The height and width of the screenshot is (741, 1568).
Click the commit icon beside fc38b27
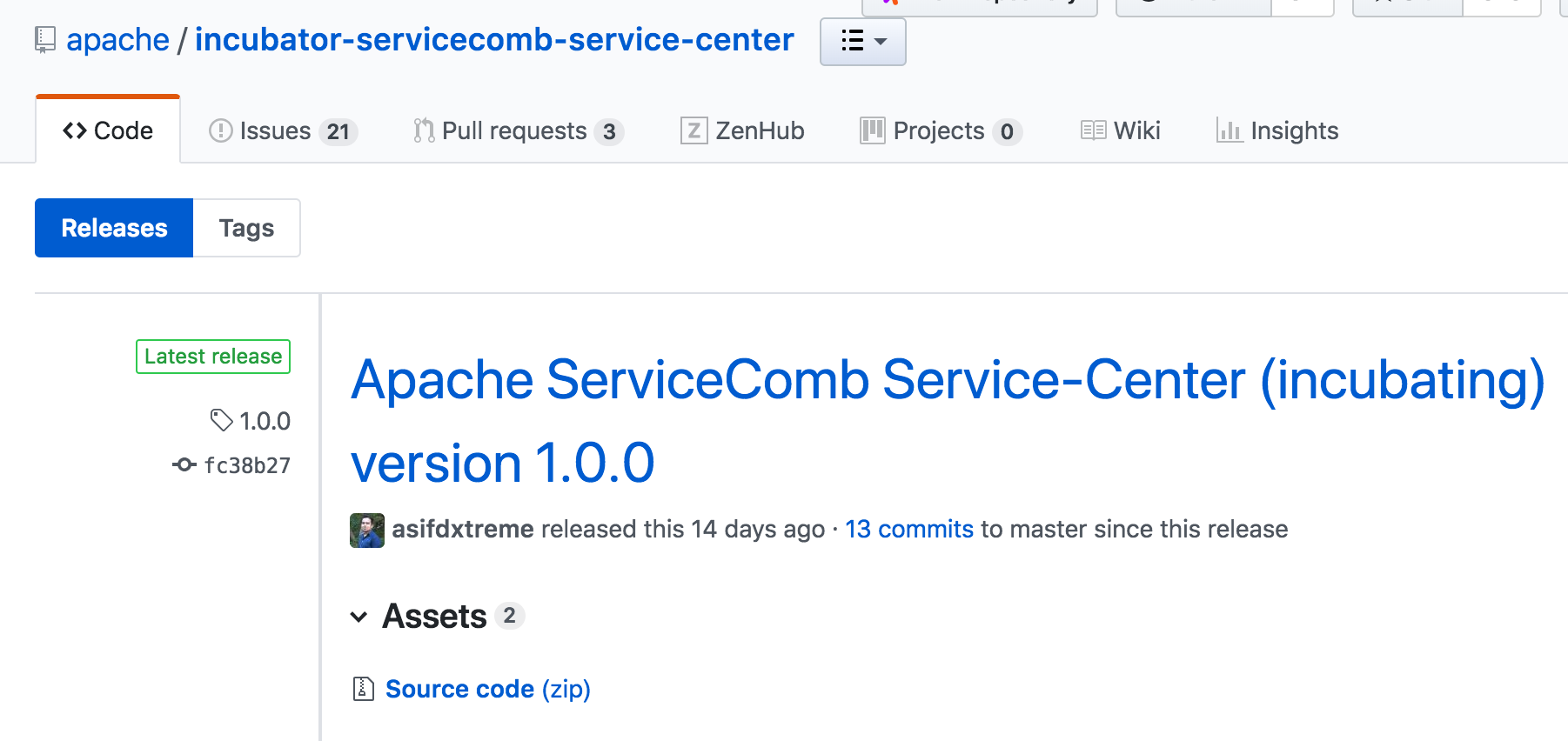[x=184, y=465]
